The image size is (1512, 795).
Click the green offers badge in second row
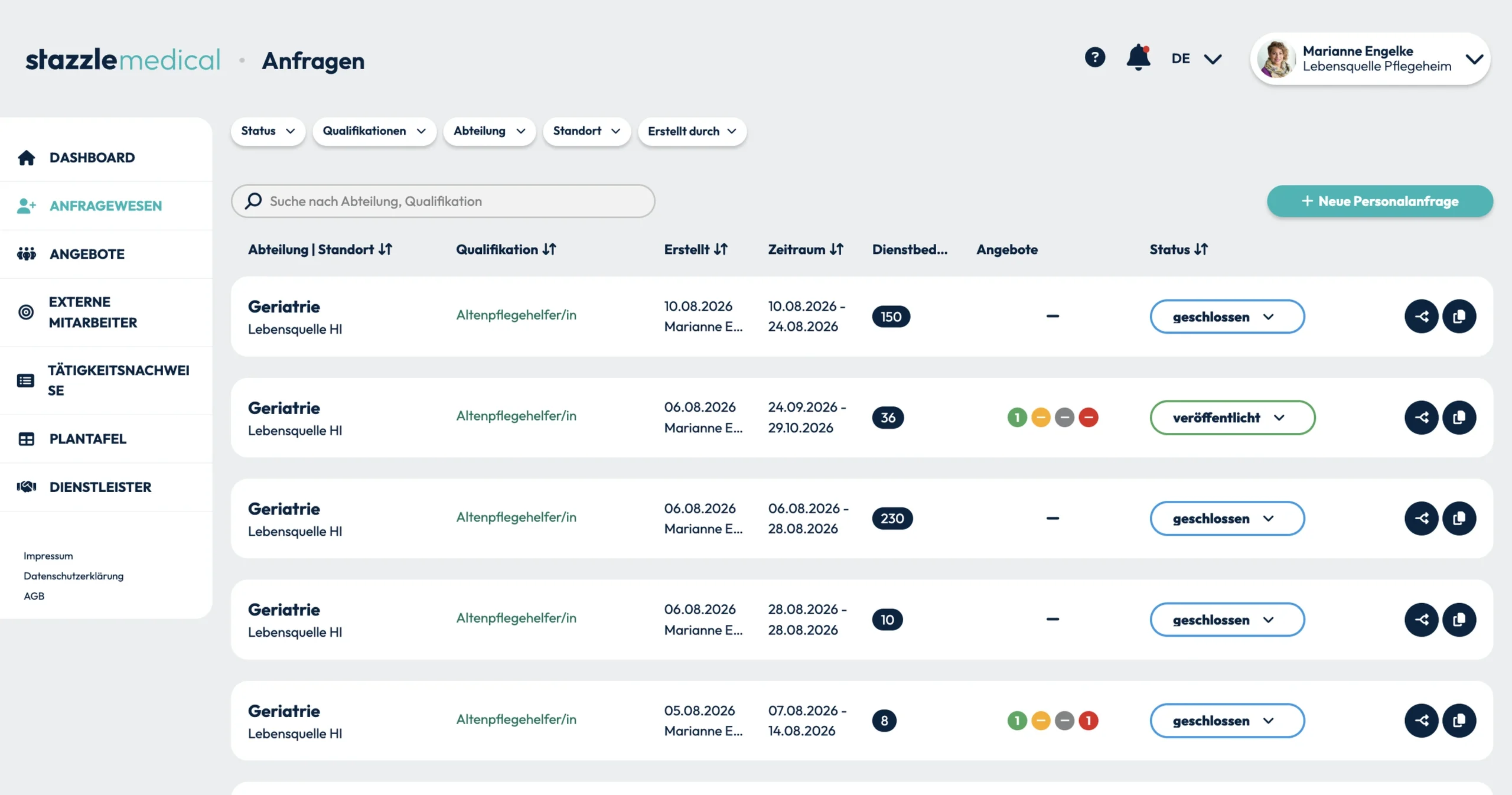[1017, 418]
